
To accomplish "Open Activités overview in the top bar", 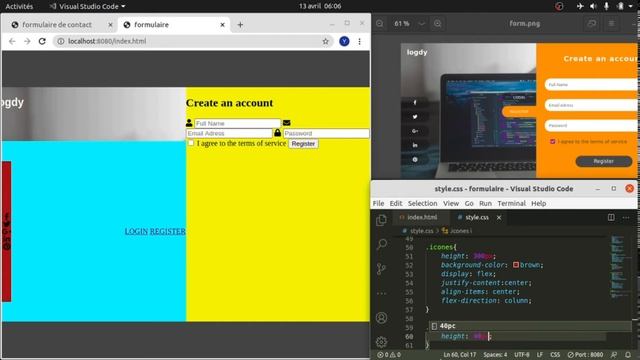I will point(19,6).
